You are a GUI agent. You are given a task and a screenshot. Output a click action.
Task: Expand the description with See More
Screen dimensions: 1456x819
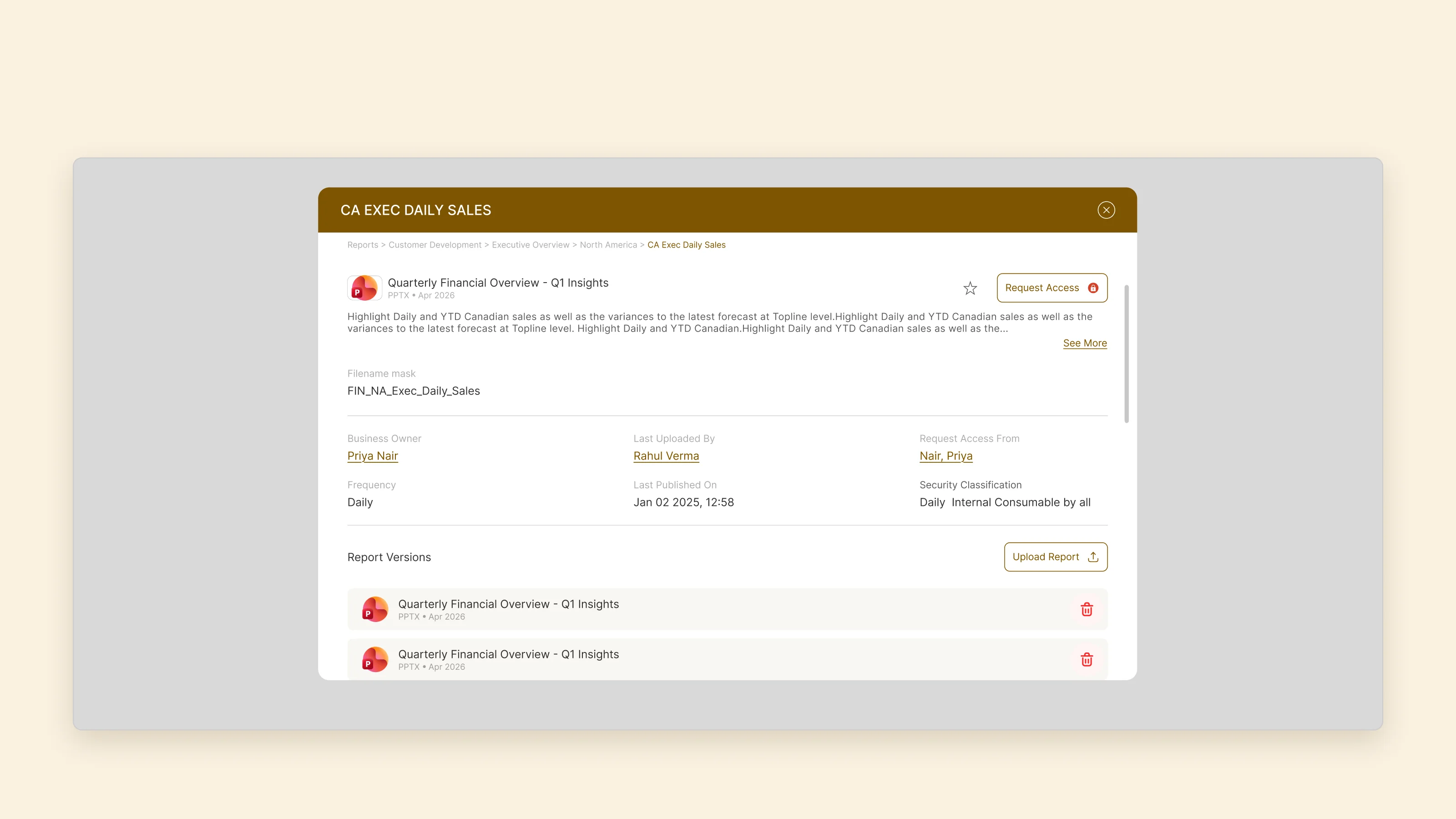point(1085,343)
